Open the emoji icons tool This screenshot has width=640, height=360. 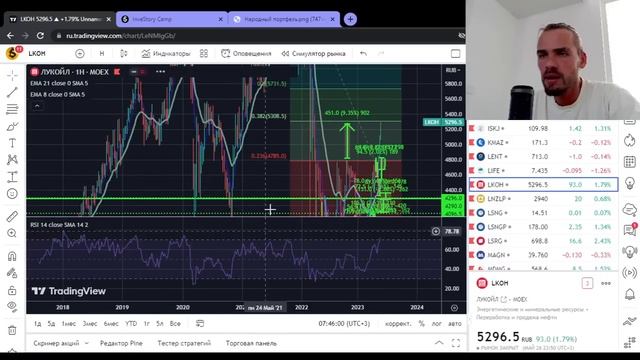[12, 193]
